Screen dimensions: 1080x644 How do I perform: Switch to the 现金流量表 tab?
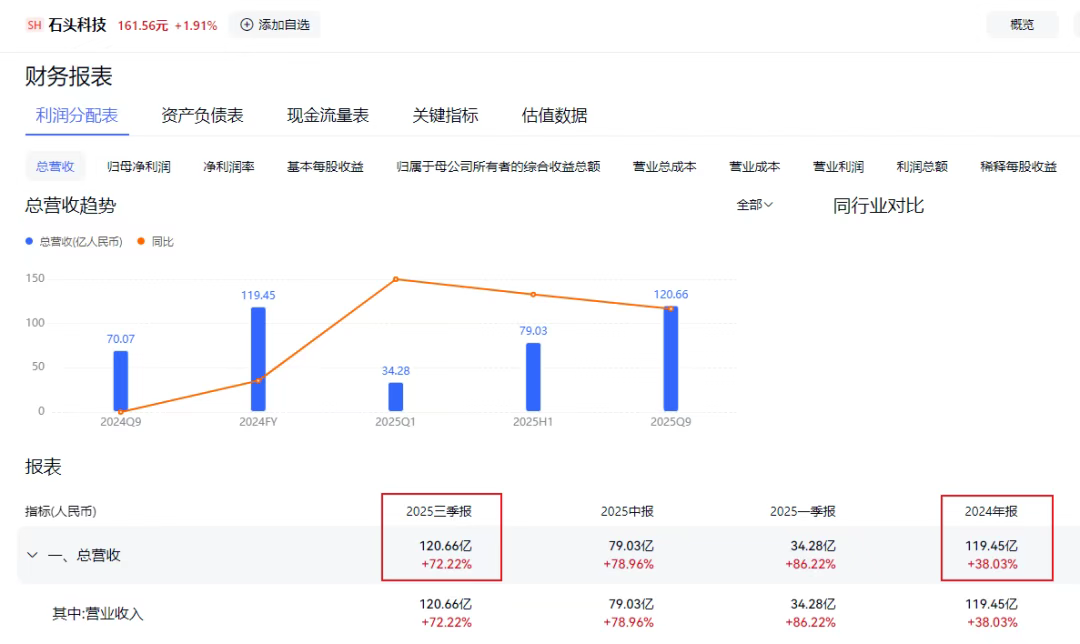[328, 116]
